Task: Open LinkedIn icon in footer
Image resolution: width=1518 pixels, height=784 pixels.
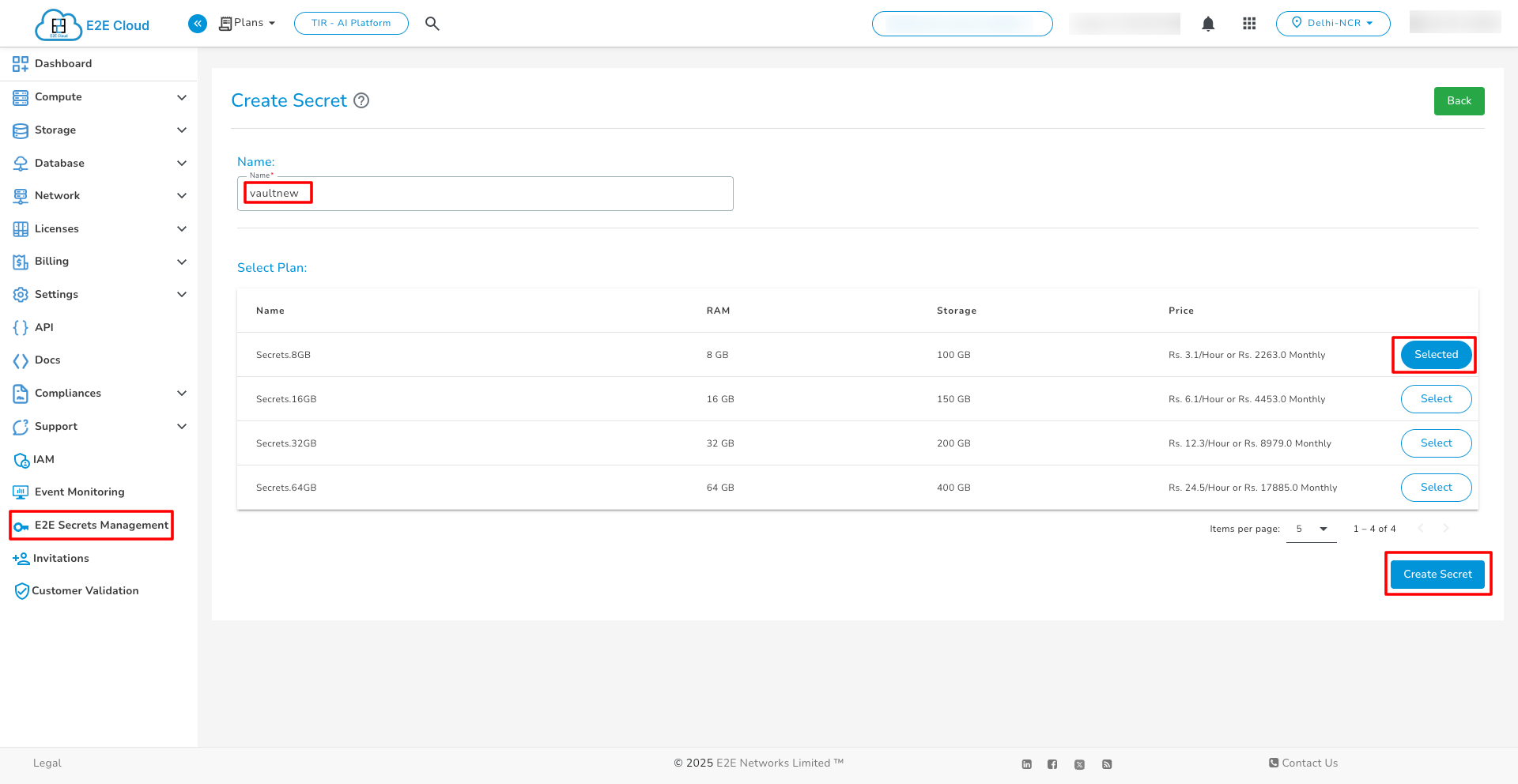Action: pos(1027,764)
